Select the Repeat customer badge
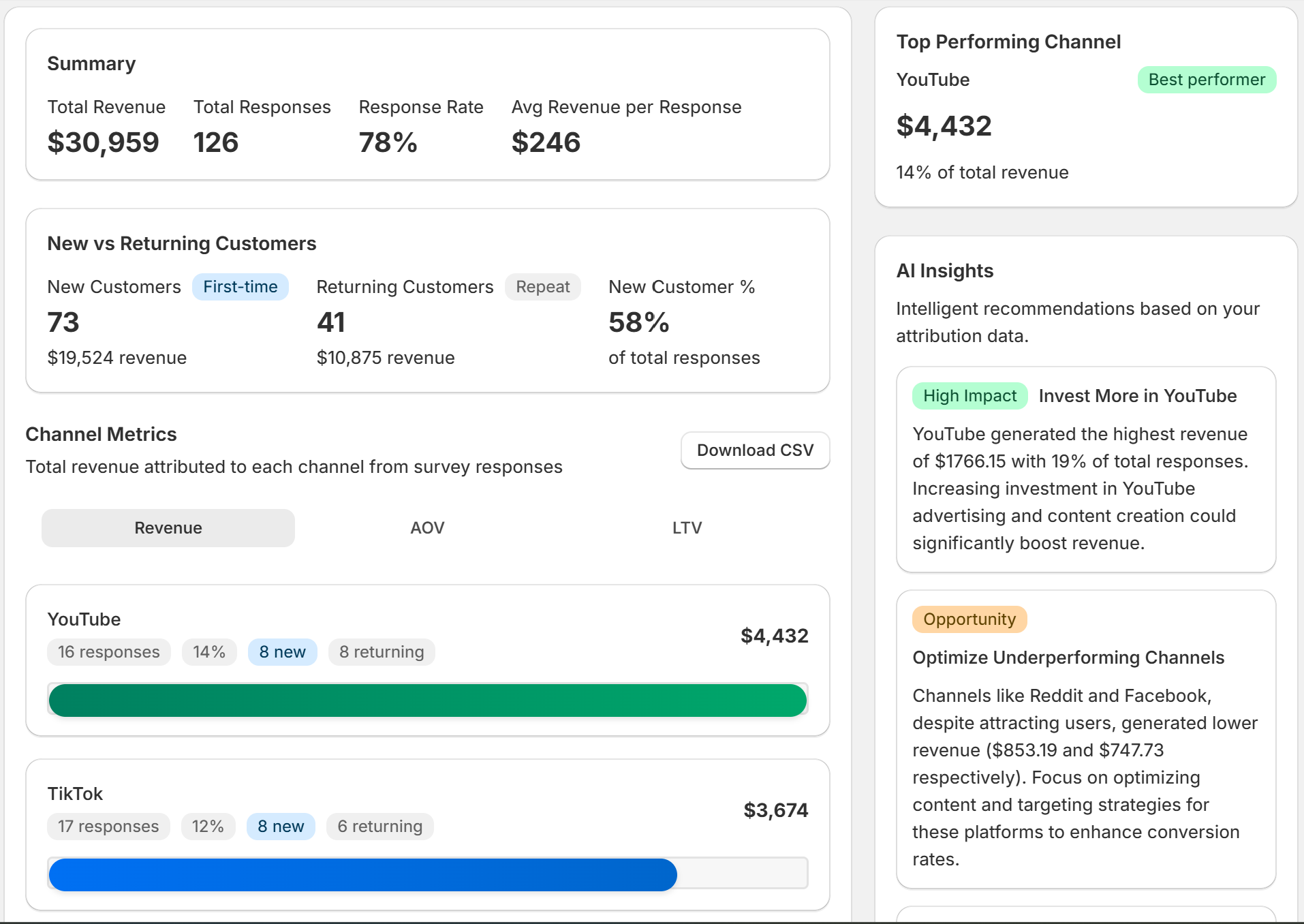 542,286
